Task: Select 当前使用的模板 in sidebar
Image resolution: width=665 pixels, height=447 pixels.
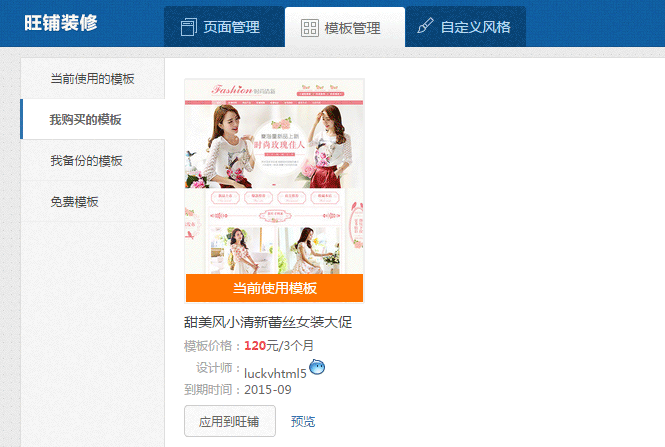Action: 92,78
